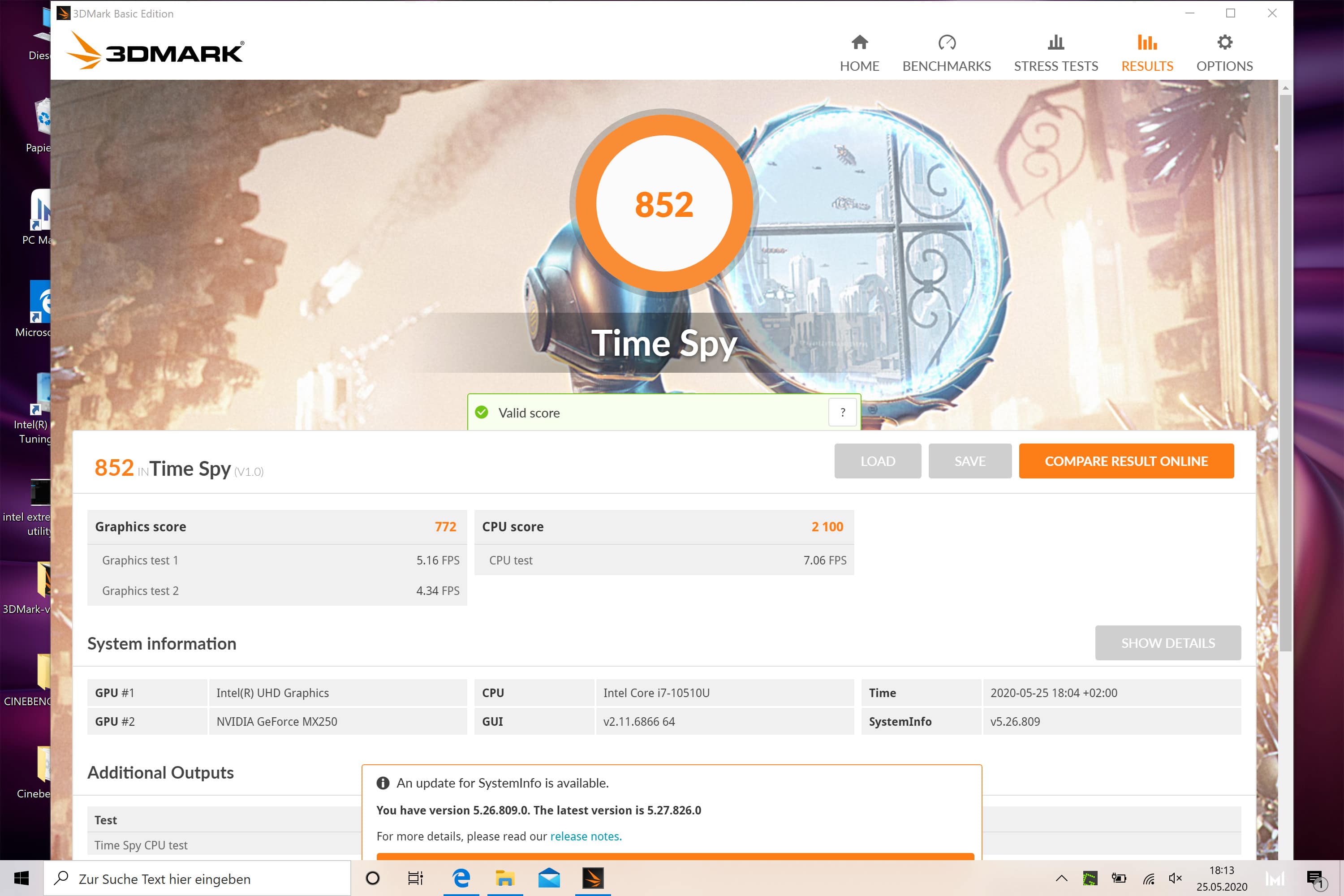Open Task View on the taskbar
1344x896 pixels.
click(x=415, y=878)
